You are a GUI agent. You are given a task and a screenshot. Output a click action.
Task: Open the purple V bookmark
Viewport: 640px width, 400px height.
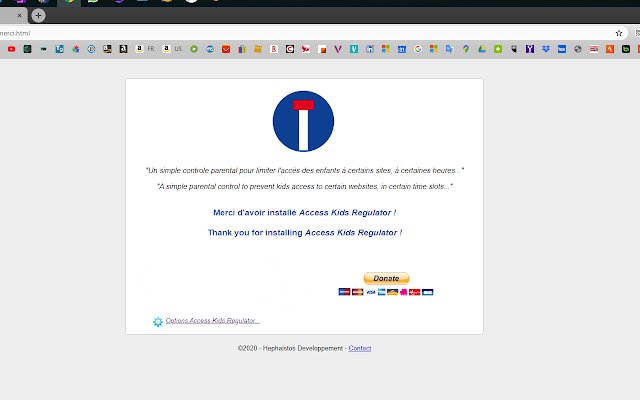(x=338, y=49)
